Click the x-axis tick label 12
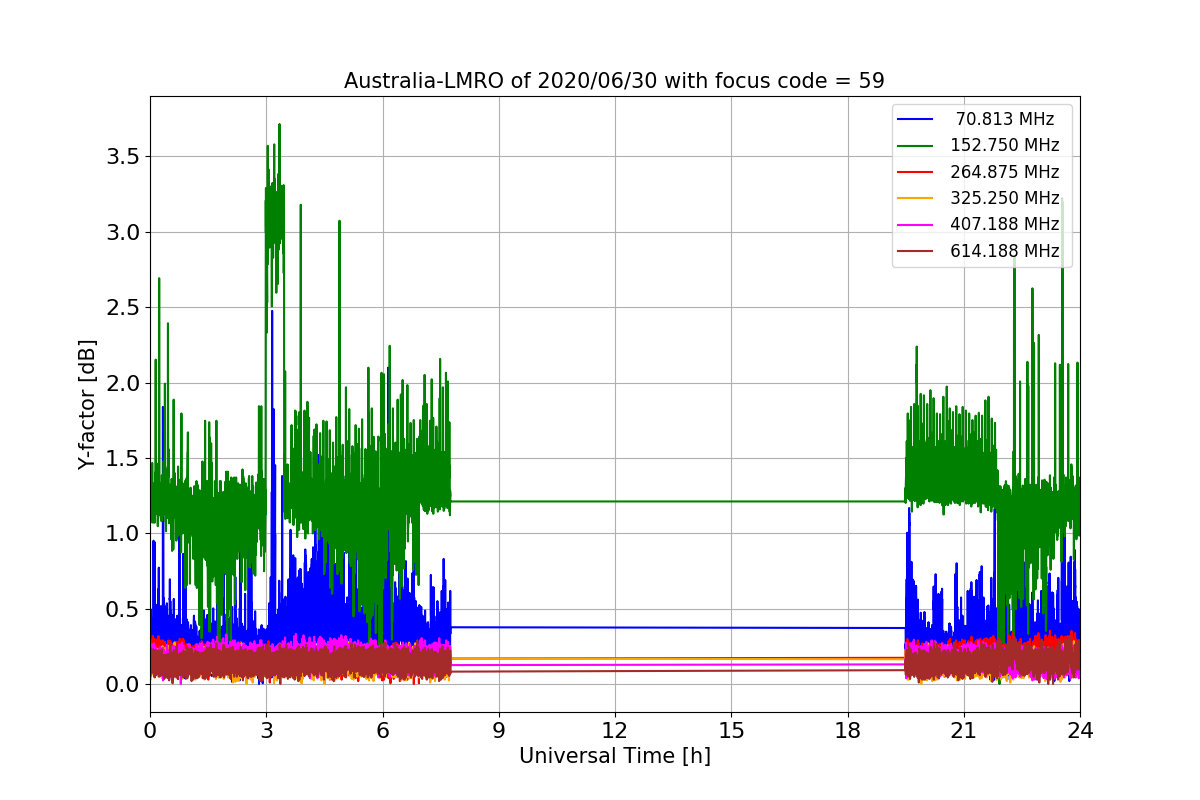 615,730
